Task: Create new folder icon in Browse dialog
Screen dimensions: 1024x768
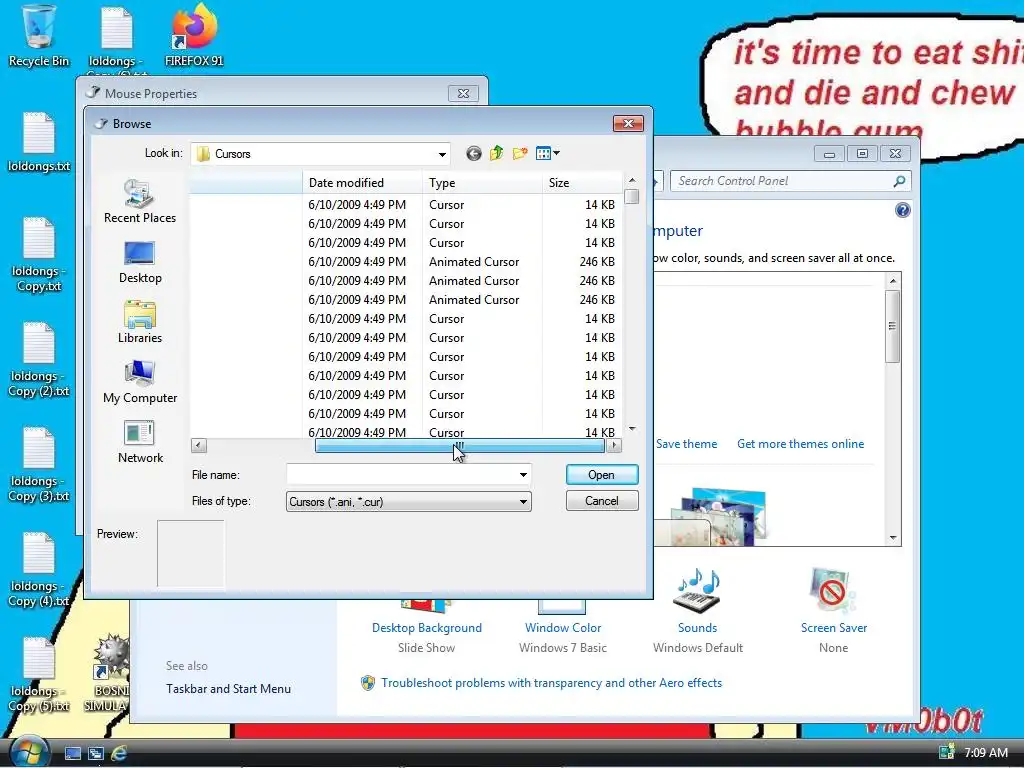Action: (x=520, y=153)
